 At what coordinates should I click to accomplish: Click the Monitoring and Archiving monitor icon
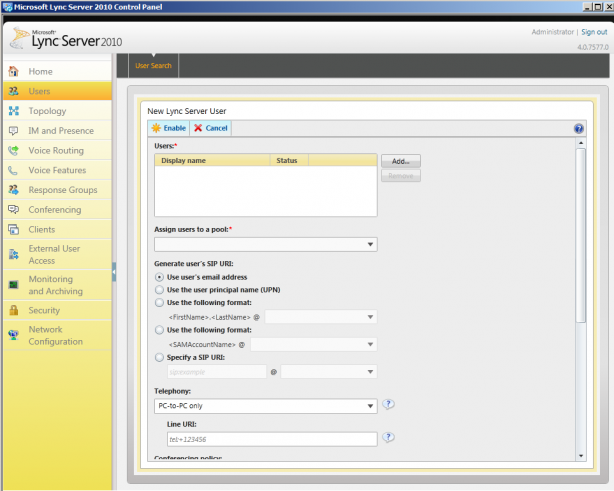(14, 285)
